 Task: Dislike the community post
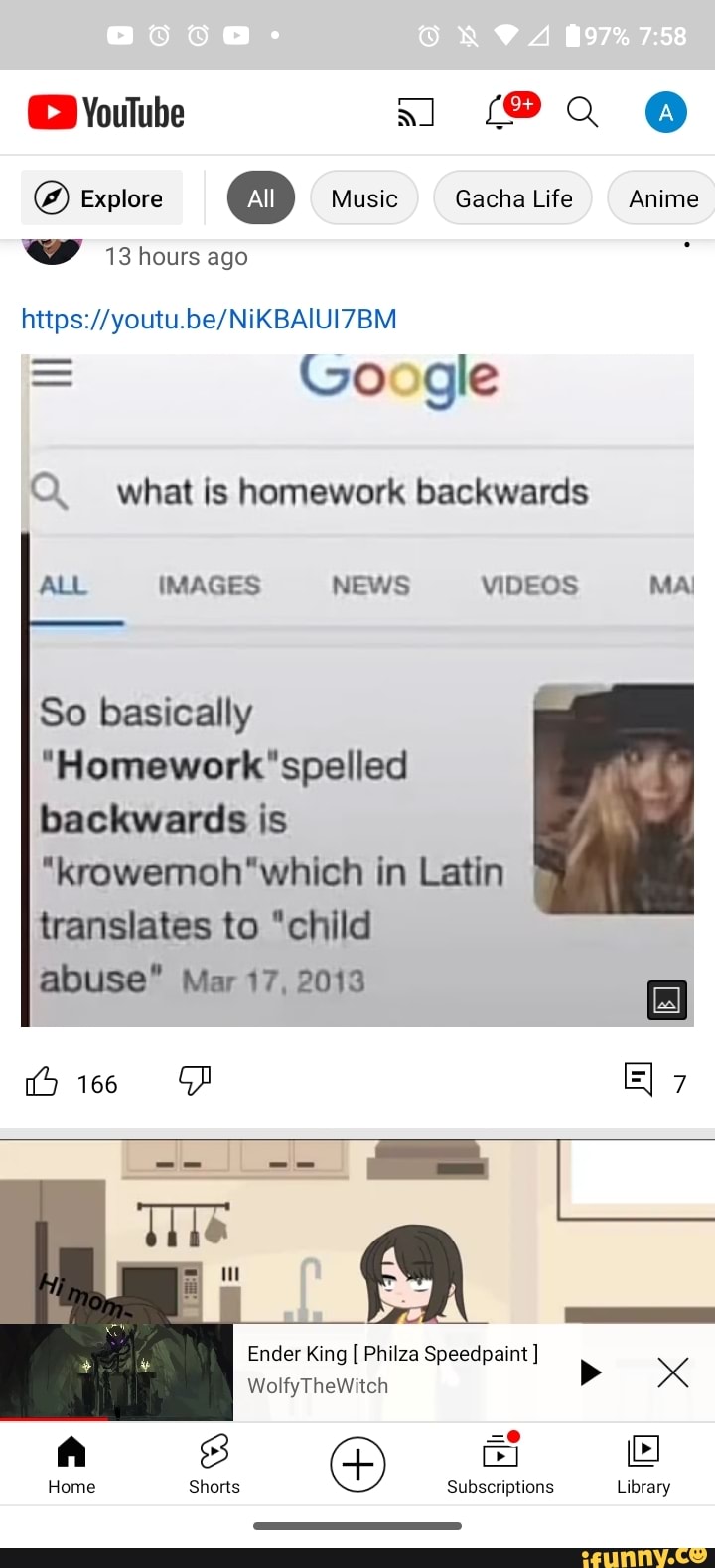(x=195, y=1080)
